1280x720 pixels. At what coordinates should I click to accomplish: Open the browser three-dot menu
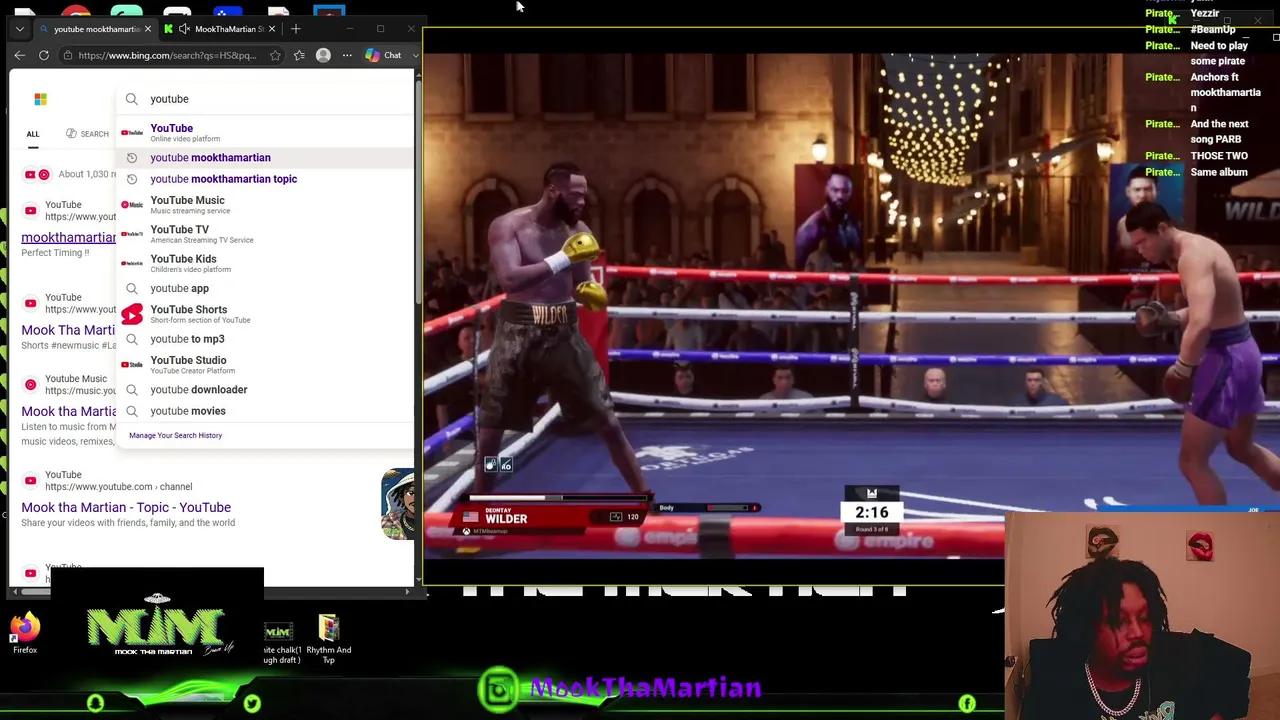(347, 55)
